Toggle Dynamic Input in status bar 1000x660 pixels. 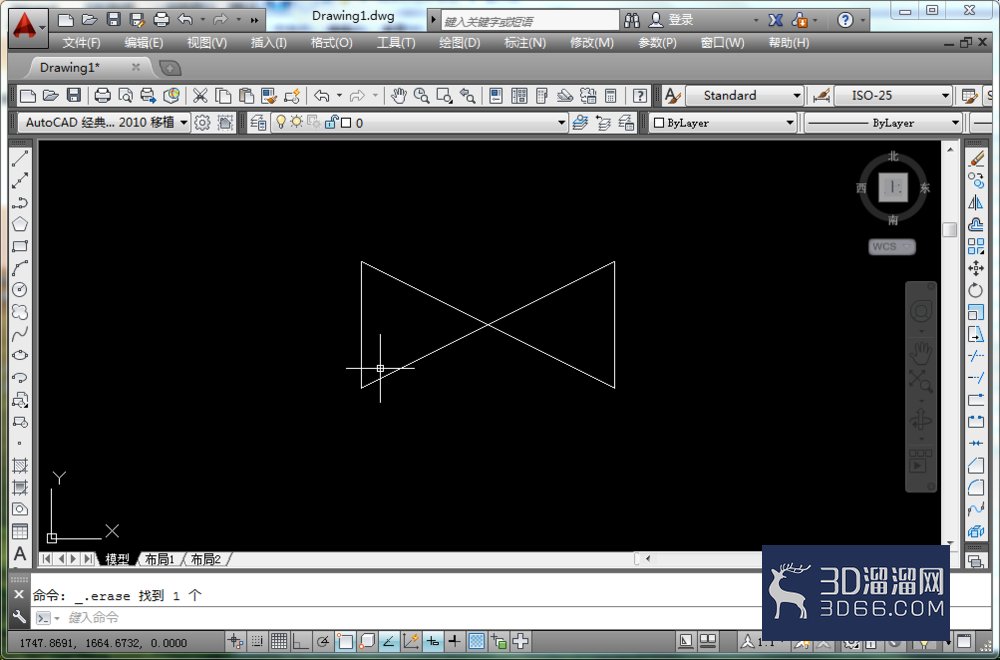tap(432, 641)
